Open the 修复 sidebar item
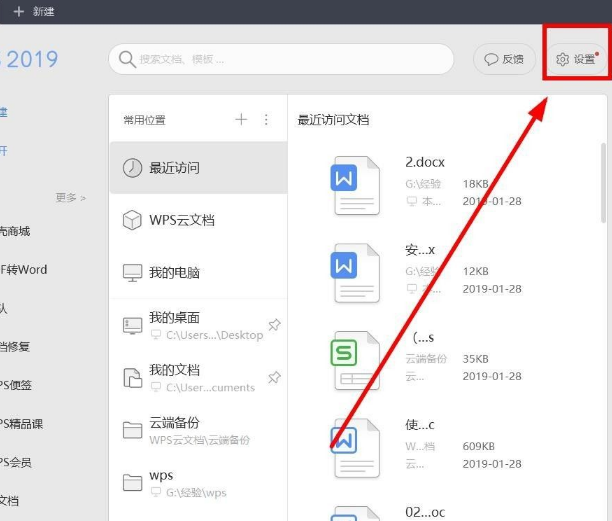 click(x=15, y=347)
